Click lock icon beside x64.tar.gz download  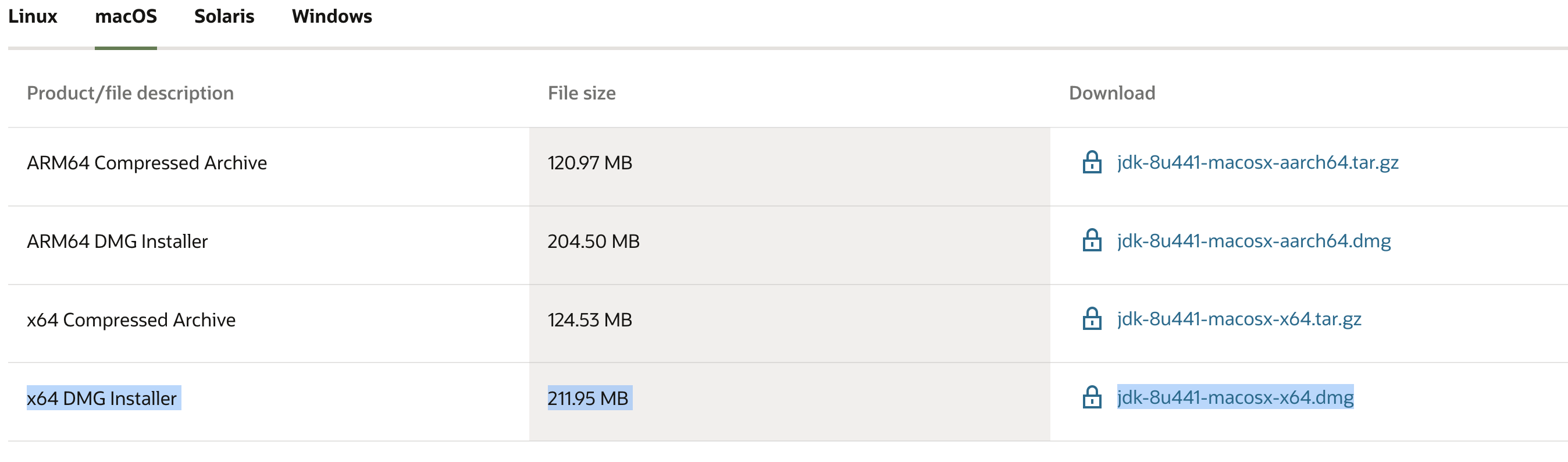tap(1092, 319)
